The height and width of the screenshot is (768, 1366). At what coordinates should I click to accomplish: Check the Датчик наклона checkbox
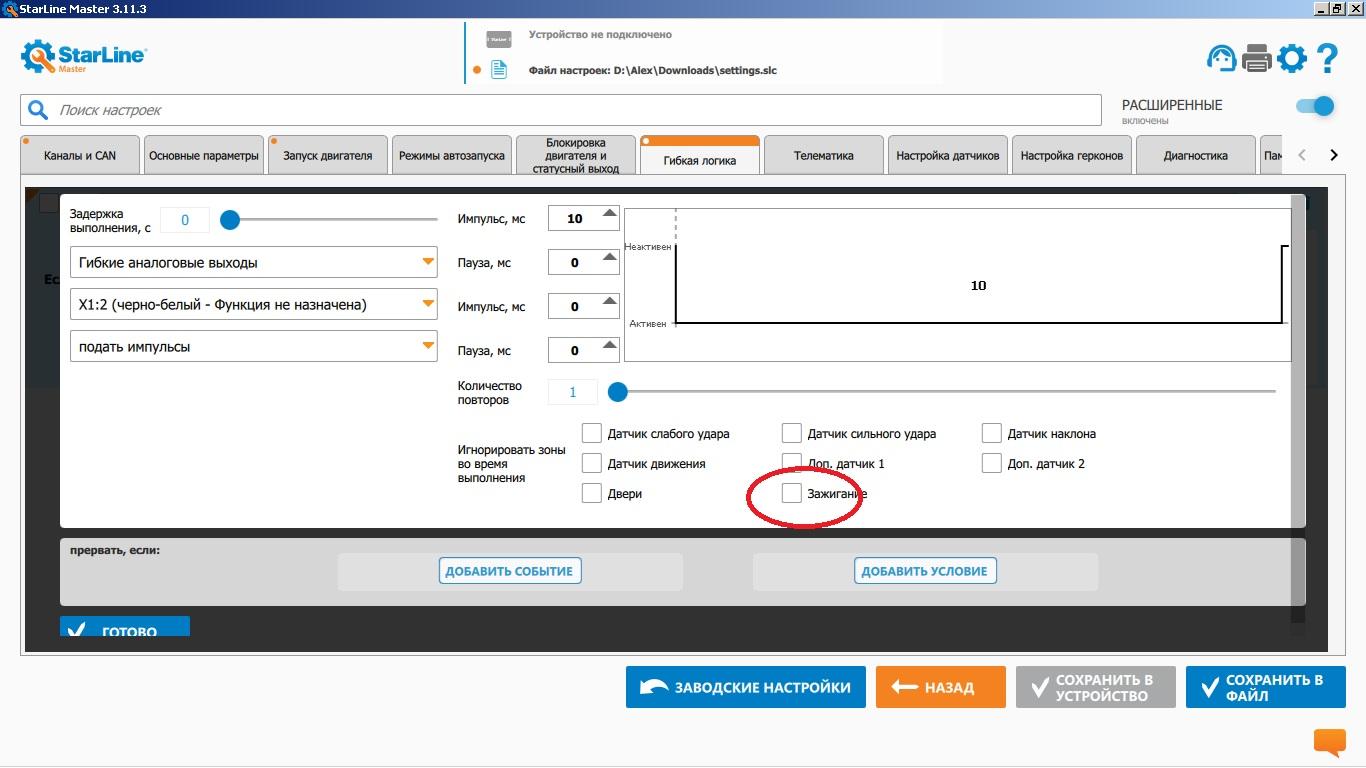[x=991, y=433]
